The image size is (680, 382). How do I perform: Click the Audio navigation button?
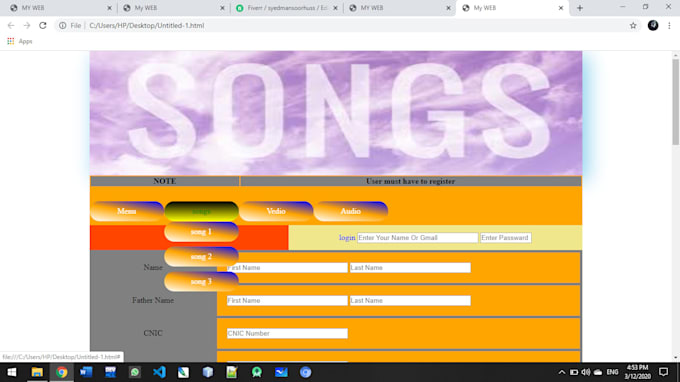(x=350, y=211)
